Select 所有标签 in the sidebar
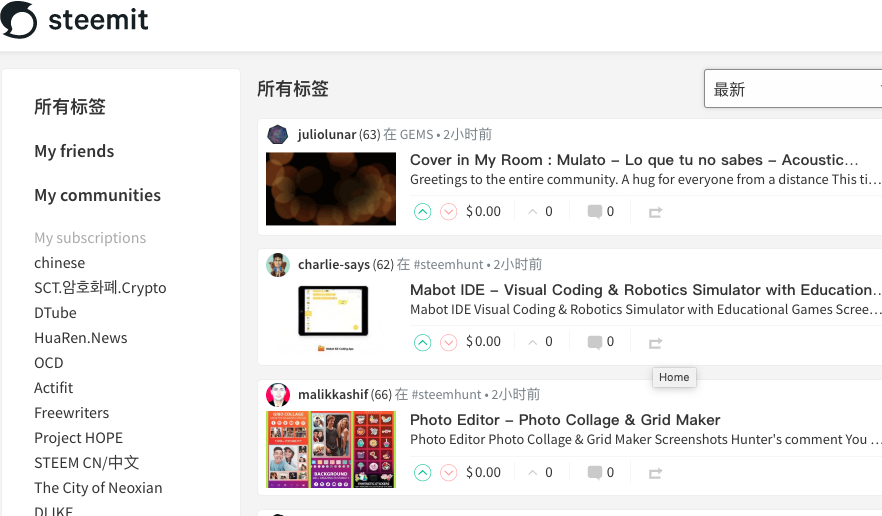Screen dimensions: 882x516 (x=70, y=106)
